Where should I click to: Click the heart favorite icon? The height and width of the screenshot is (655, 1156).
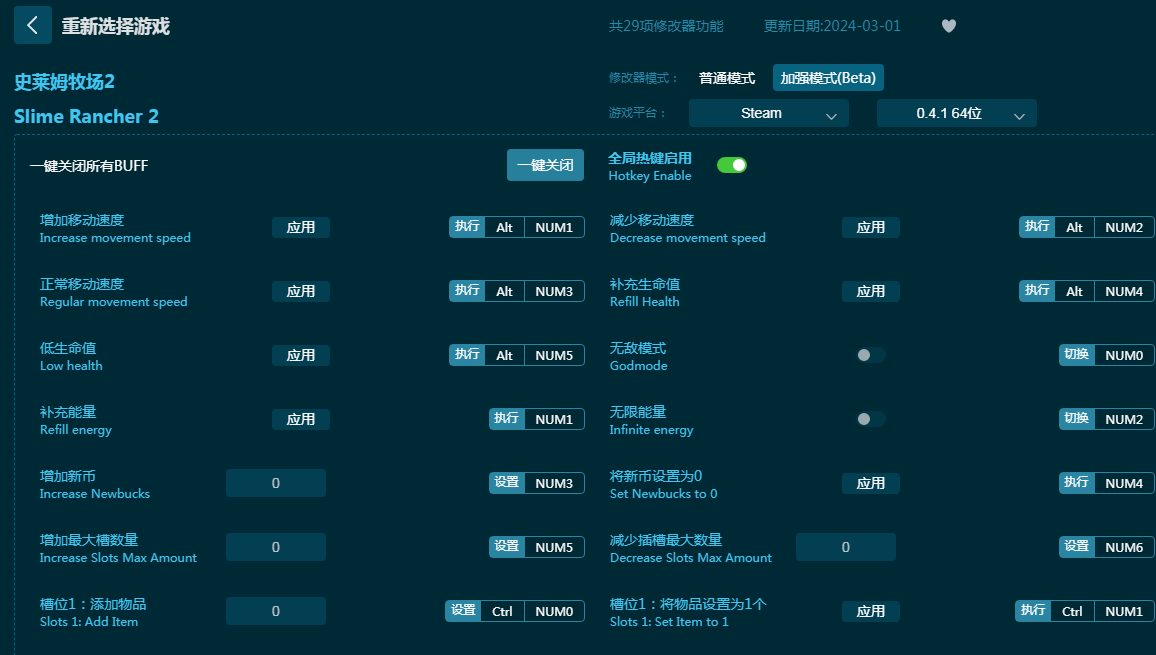(949, 26)
